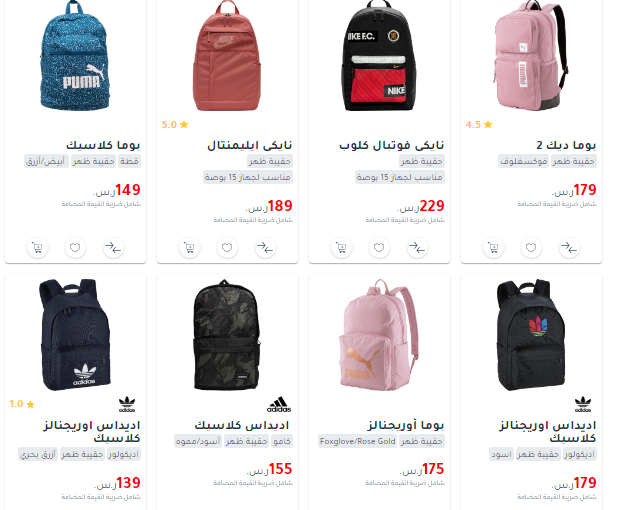This screenshot has width=618, height=510.
Task: Click the 5.0 star rating on Nike Elemental
Action: pyautogui.click(x=175, y=125)
